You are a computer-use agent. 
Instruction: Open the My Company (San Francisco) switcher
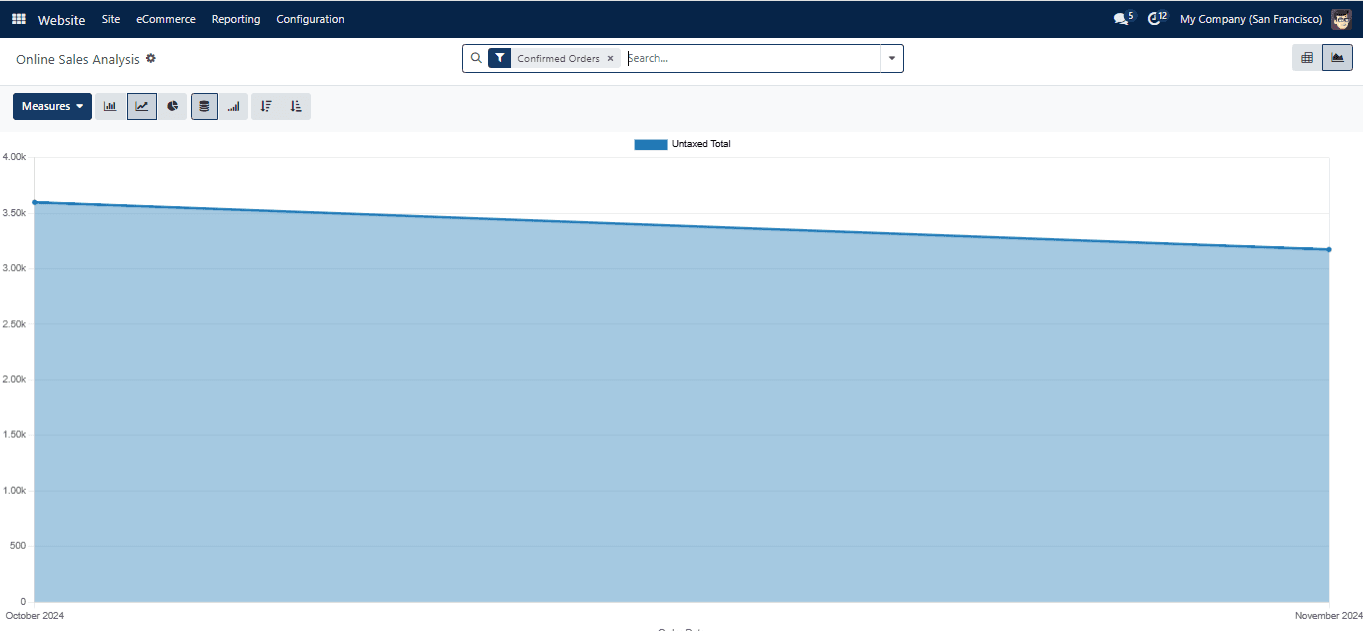click(x=1251, y=19)
